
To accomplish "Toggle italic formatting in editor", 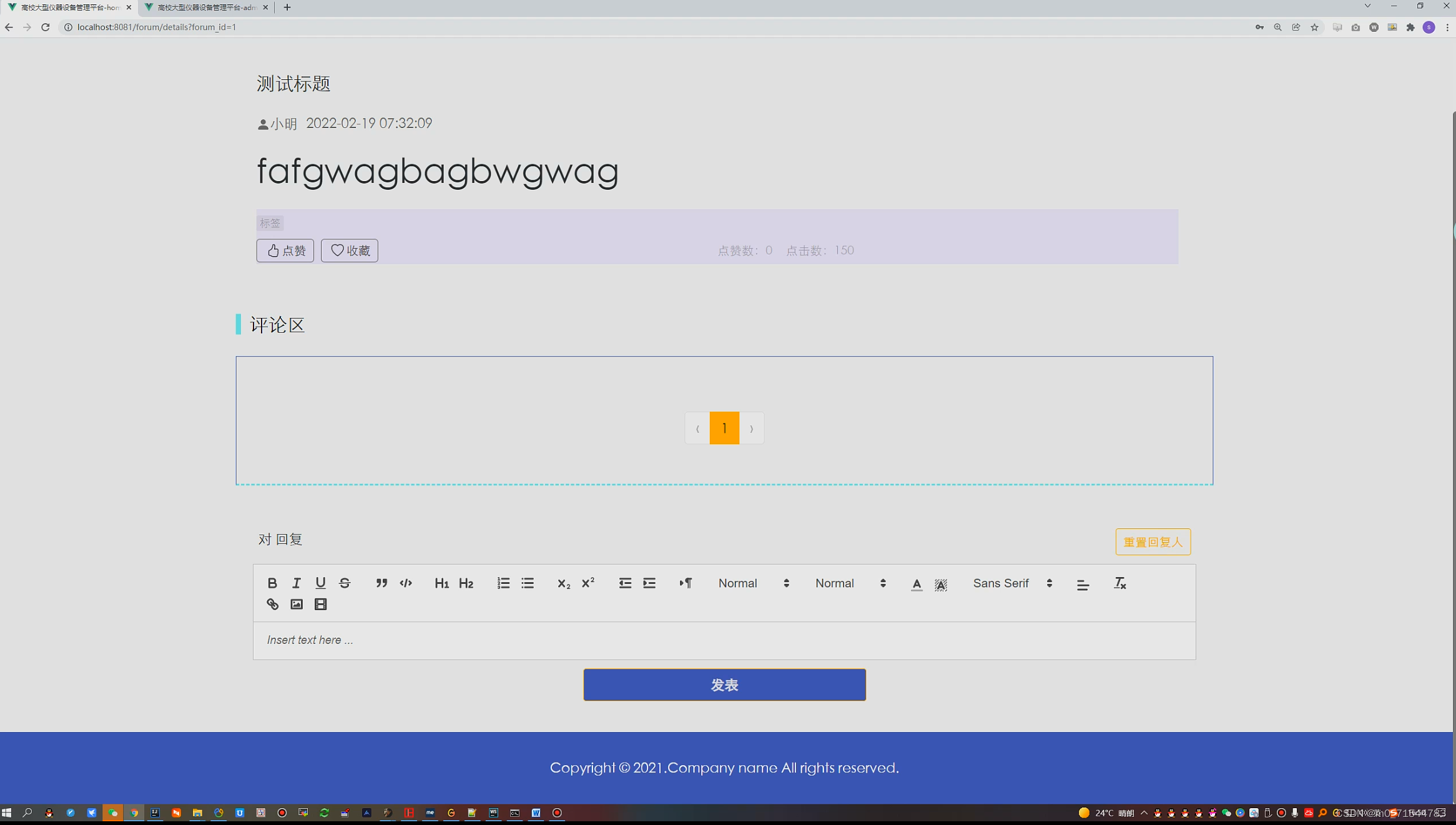I will point(297,583).
